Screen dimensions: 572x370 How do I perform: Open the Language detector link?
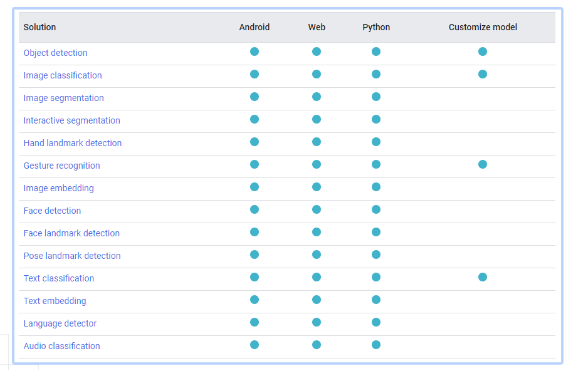pos(60,323)
